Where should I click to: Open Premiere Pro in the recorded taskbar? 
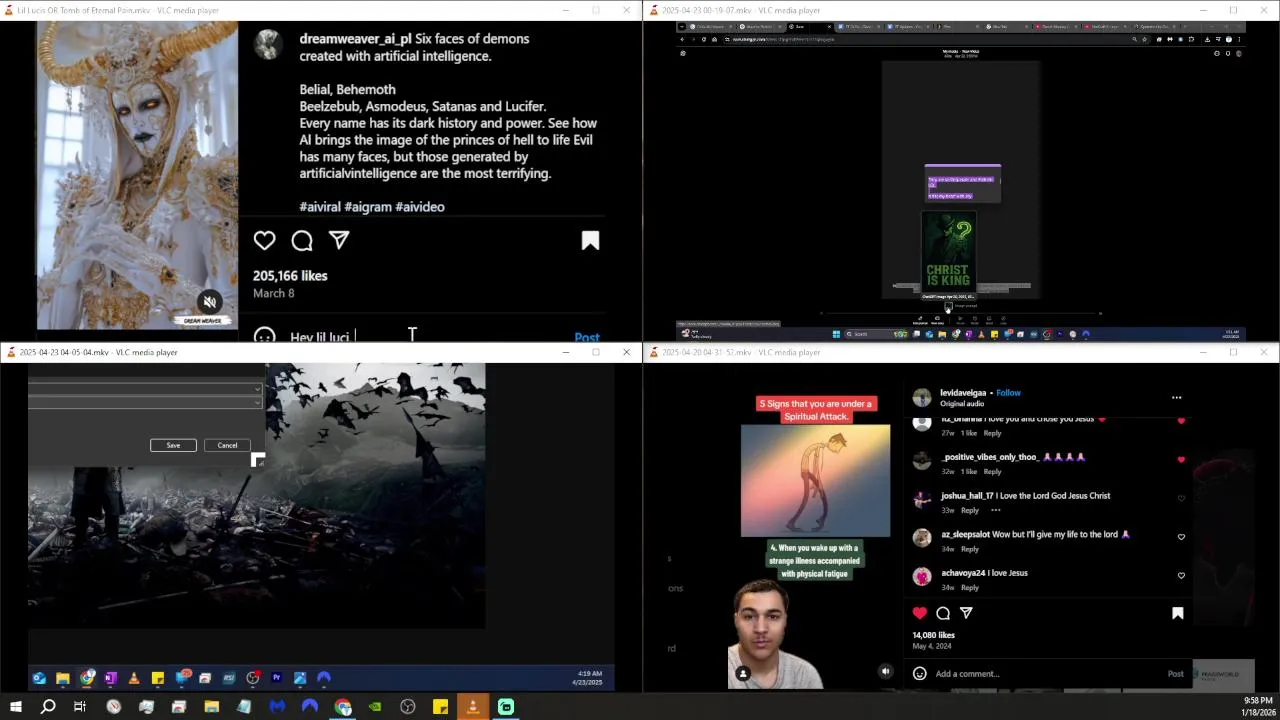click(x=276, y=678)
